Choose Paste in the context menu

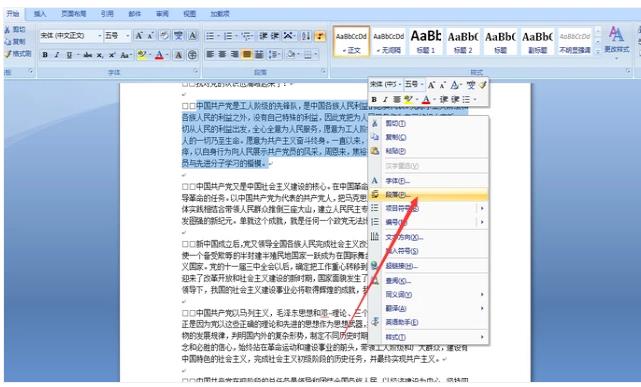click(x=428, y=151)
